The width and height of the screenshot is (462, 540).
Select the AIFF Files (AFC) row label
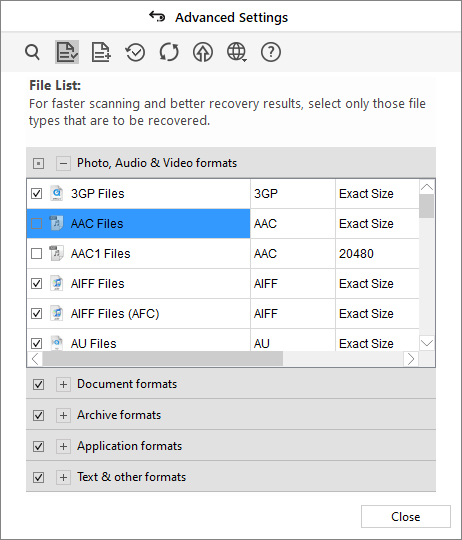coord(115,313)
